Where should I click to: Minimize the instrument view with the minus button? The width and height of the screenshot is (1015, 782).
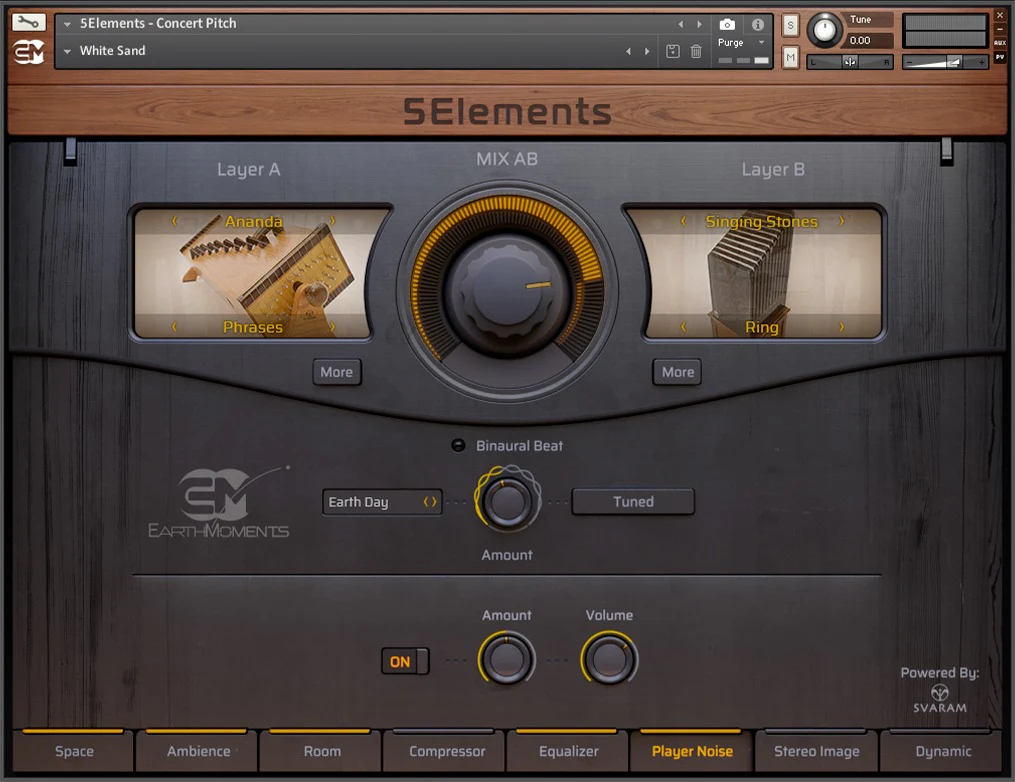1000,29
